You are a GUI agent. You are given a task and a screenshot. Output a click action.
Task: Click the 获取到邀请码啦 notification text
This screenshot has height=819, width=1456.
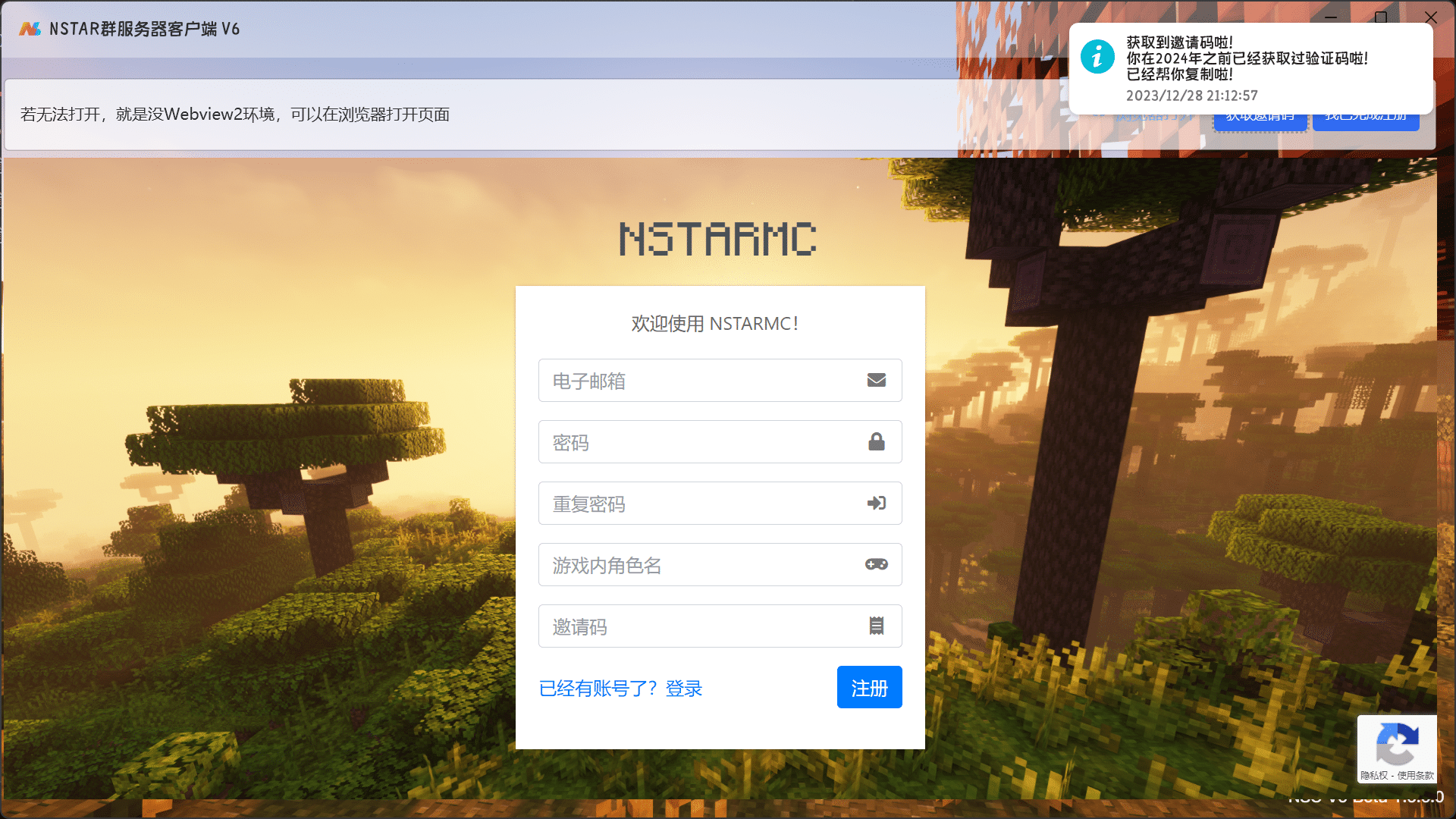tap(1179, 42)
